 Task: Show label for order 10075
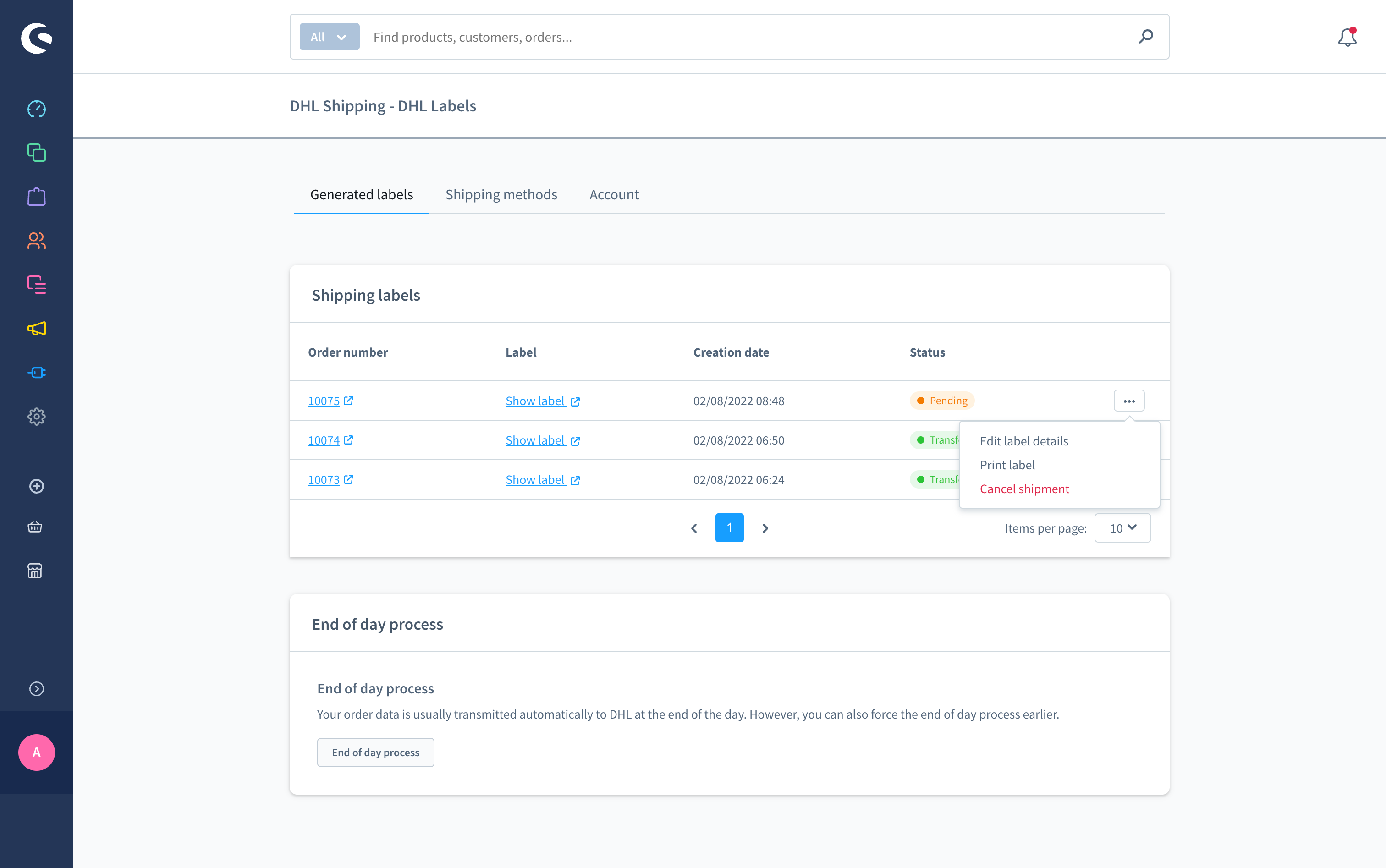[543, 401]
